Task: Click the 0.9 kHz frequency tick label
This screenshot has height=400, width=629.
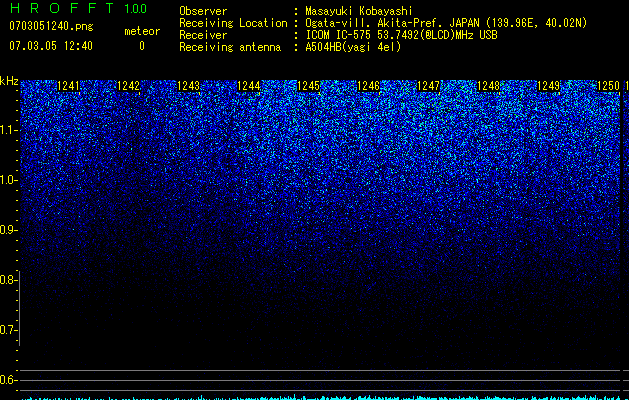Action: (x=7, y=230)
